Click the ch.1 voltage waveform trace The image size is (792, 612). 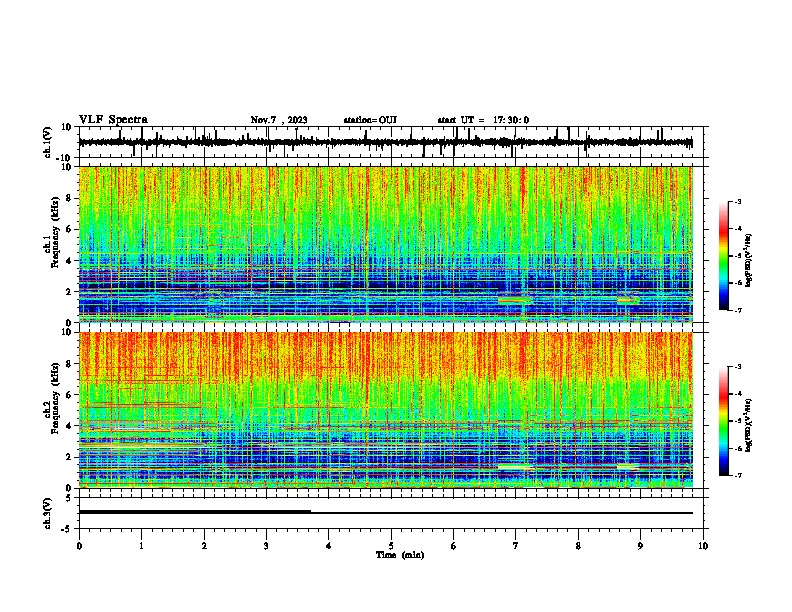click(386, 142)
